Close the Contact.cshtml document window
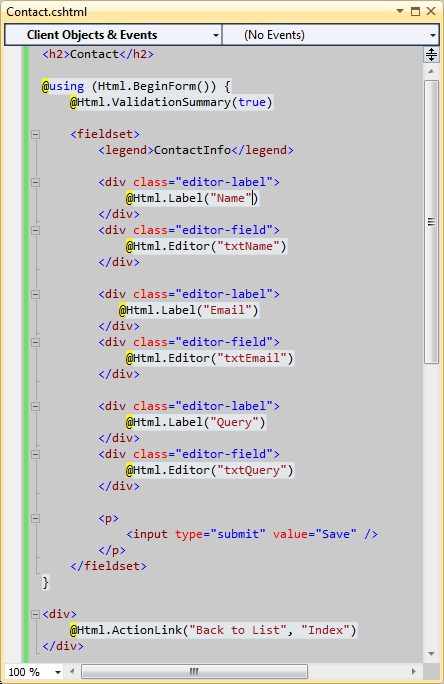This screenshot has height=684, width=444. 431,11
